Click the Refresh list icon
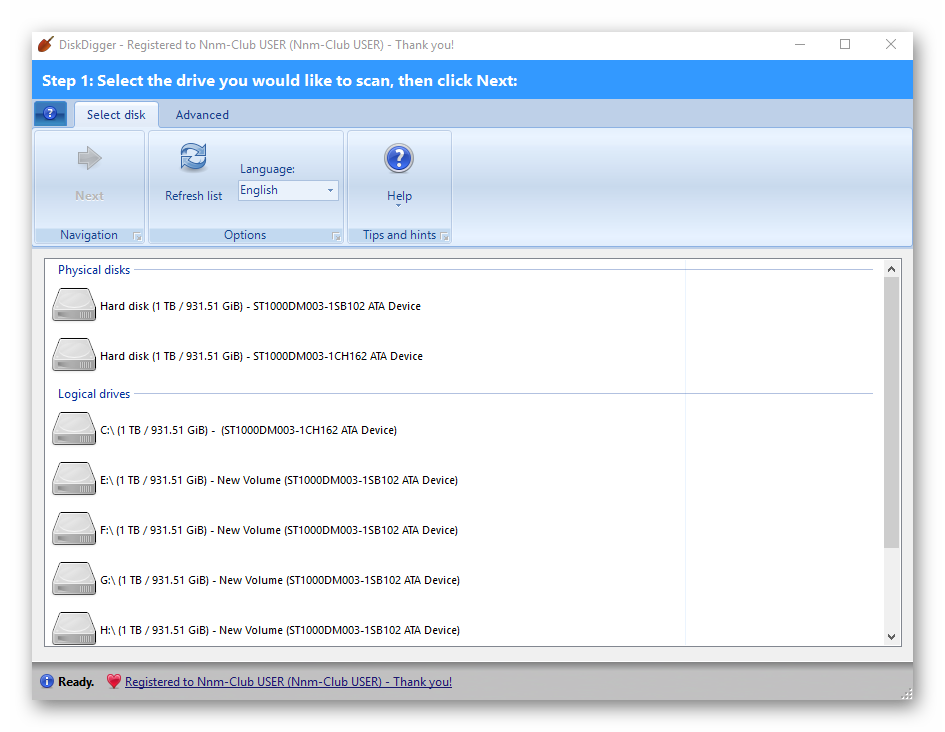 (193, 157)
